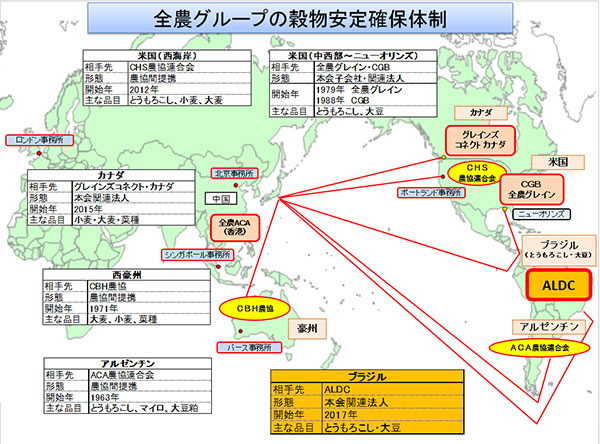
Task: Select the CHS農協連合会 table cell
Action: tap(189, 67)
